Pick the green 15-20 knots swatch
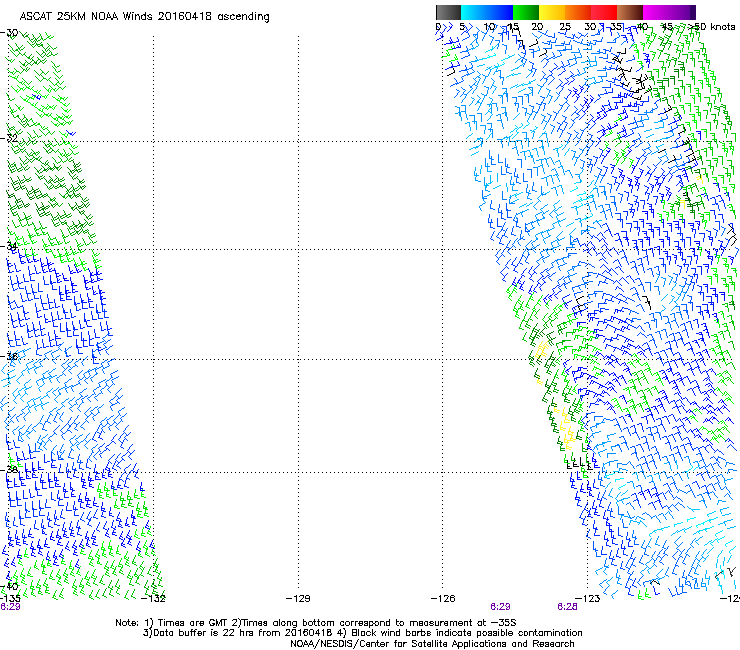 coord(526,12)
